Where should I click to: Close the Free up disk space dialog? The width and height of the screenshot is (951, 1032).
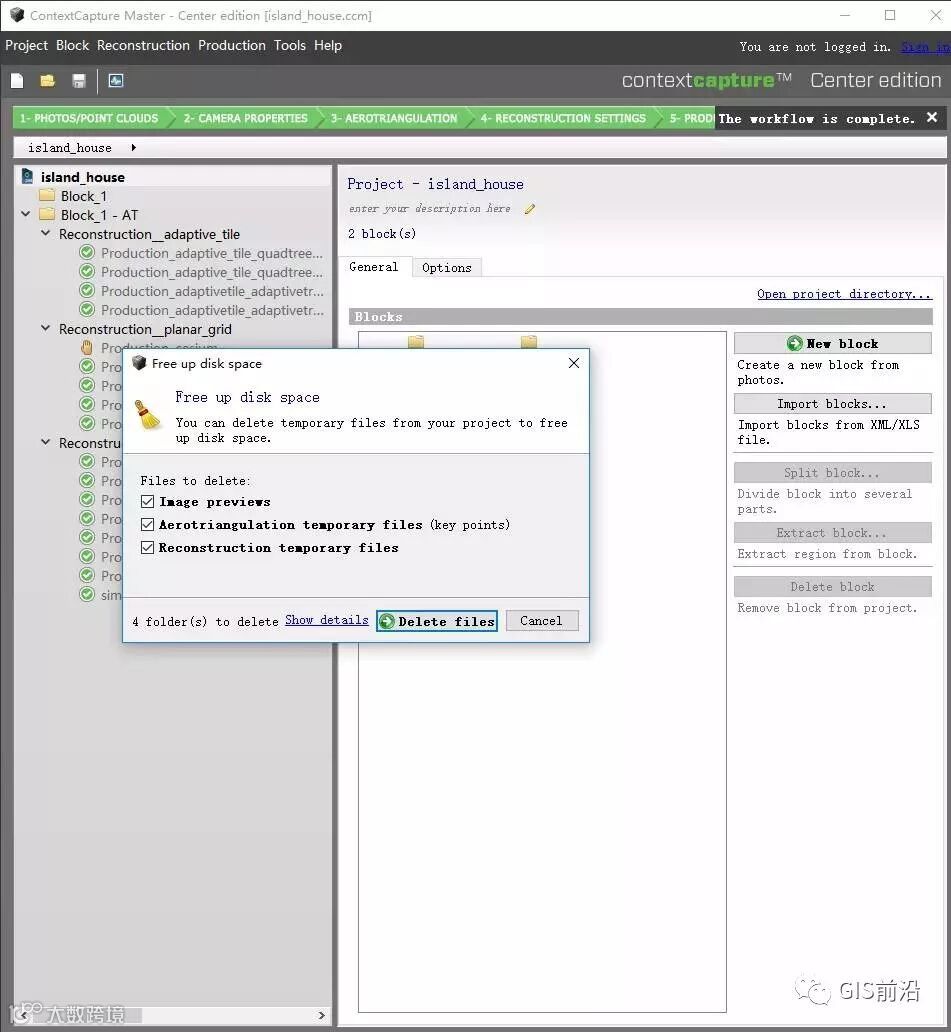(573, 363)
